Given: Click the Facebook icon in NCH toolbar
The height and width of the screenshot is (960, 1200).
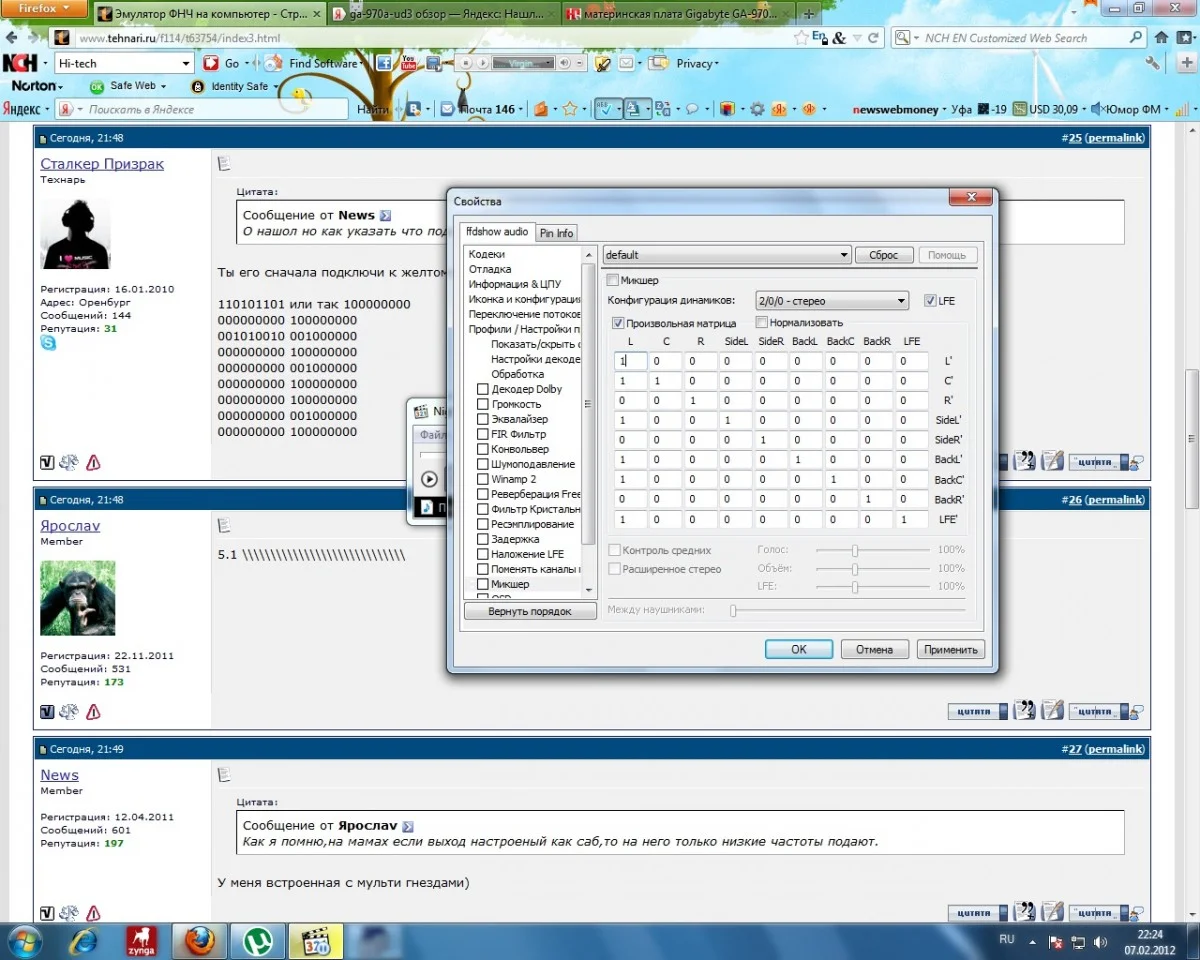Looking at the screenshot, I should [x=383, y=63].
